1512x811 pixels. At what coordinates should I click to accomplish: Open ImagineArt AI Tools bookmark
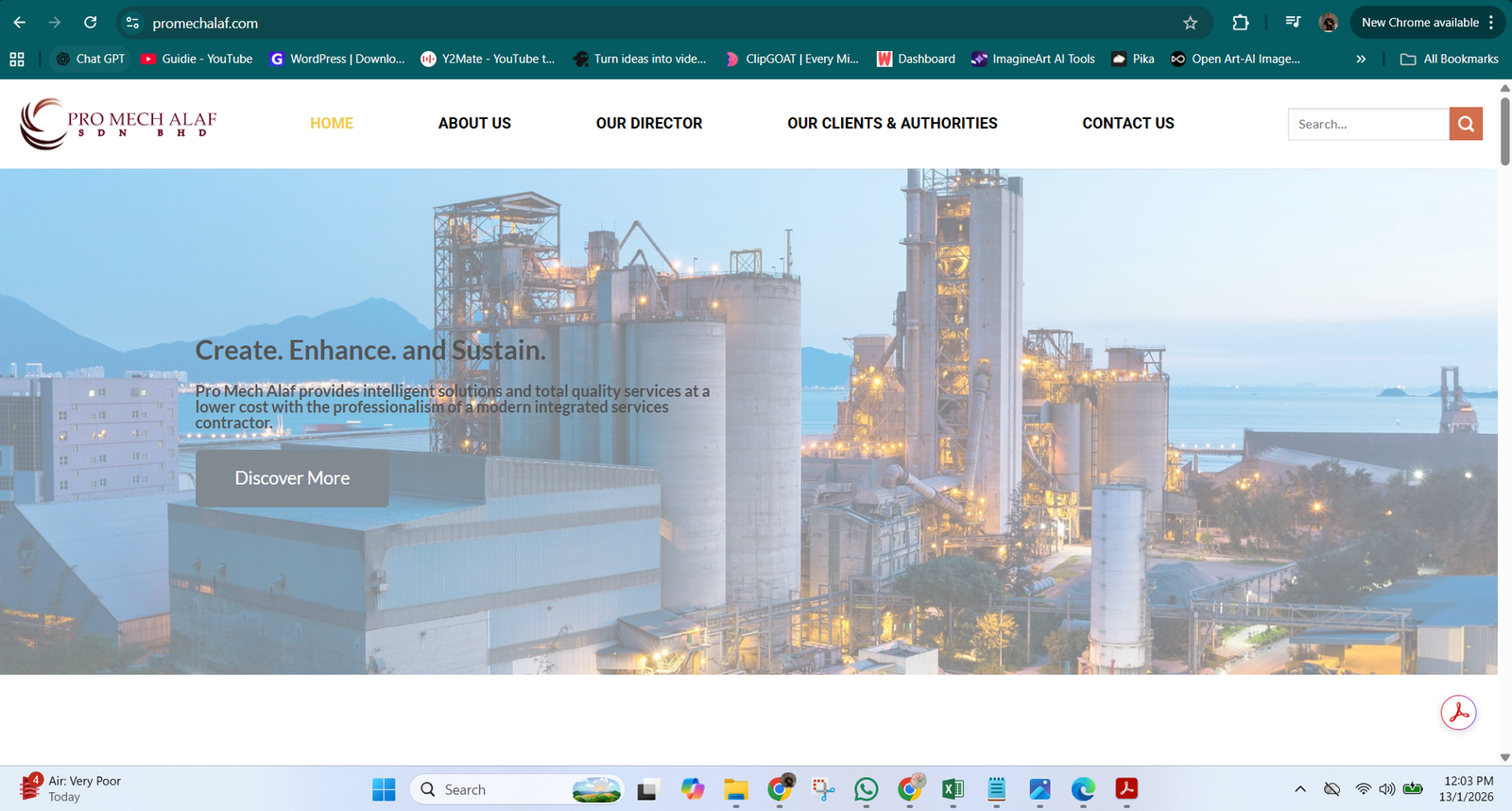(1033, 59)
